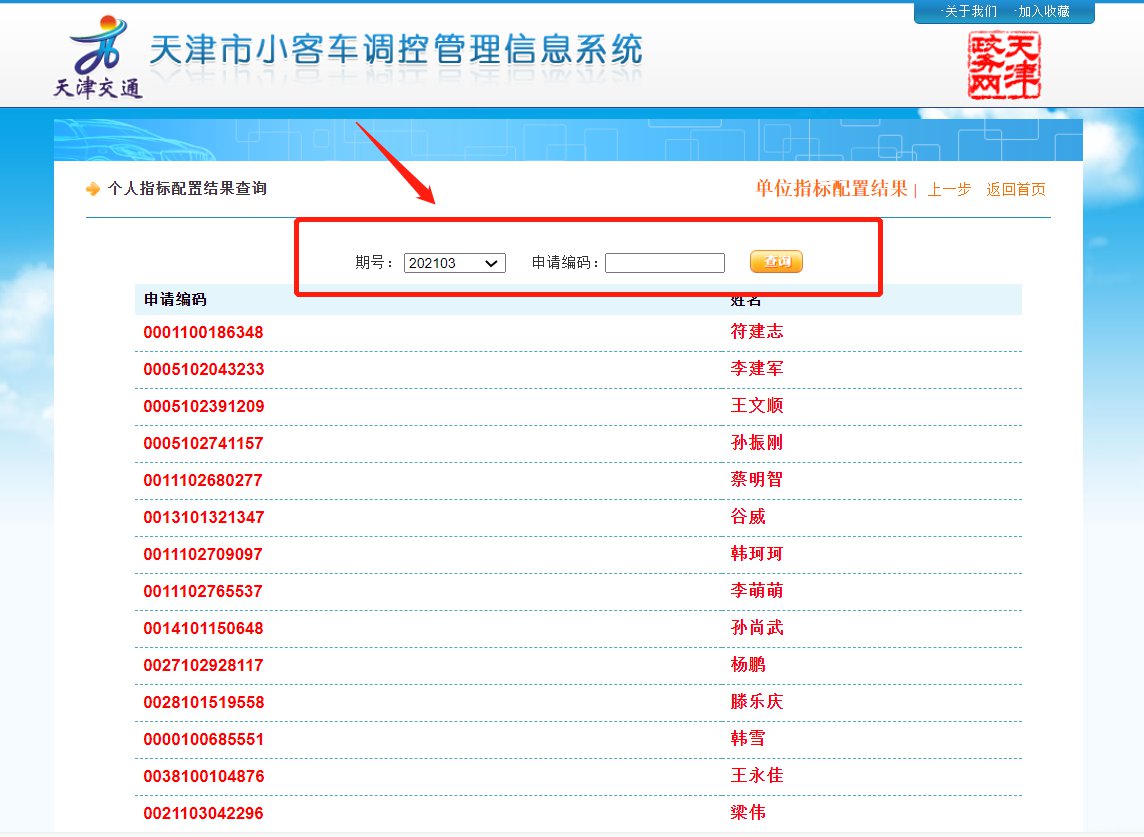Click the 申请编码 column header
The image size is (1144, 837).
pyautogui.click(x=175, y=300)
